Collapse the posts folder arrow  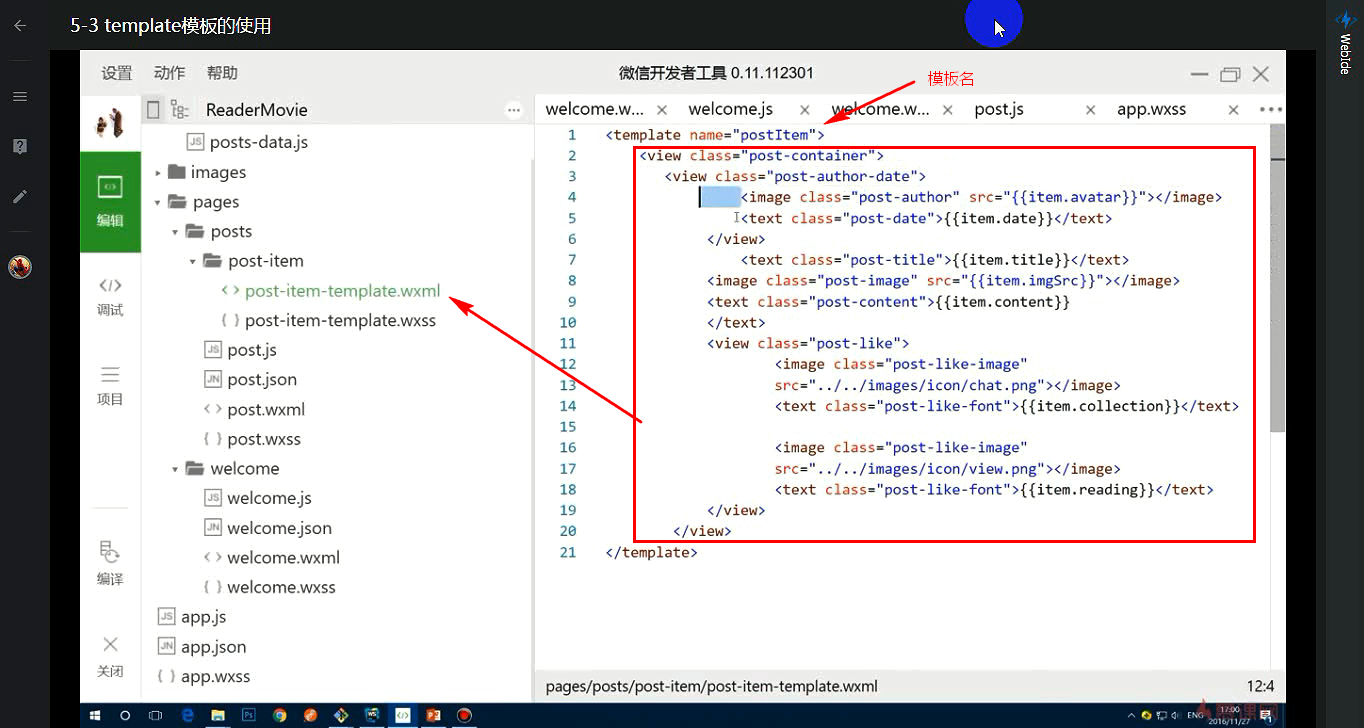point(175,232)
